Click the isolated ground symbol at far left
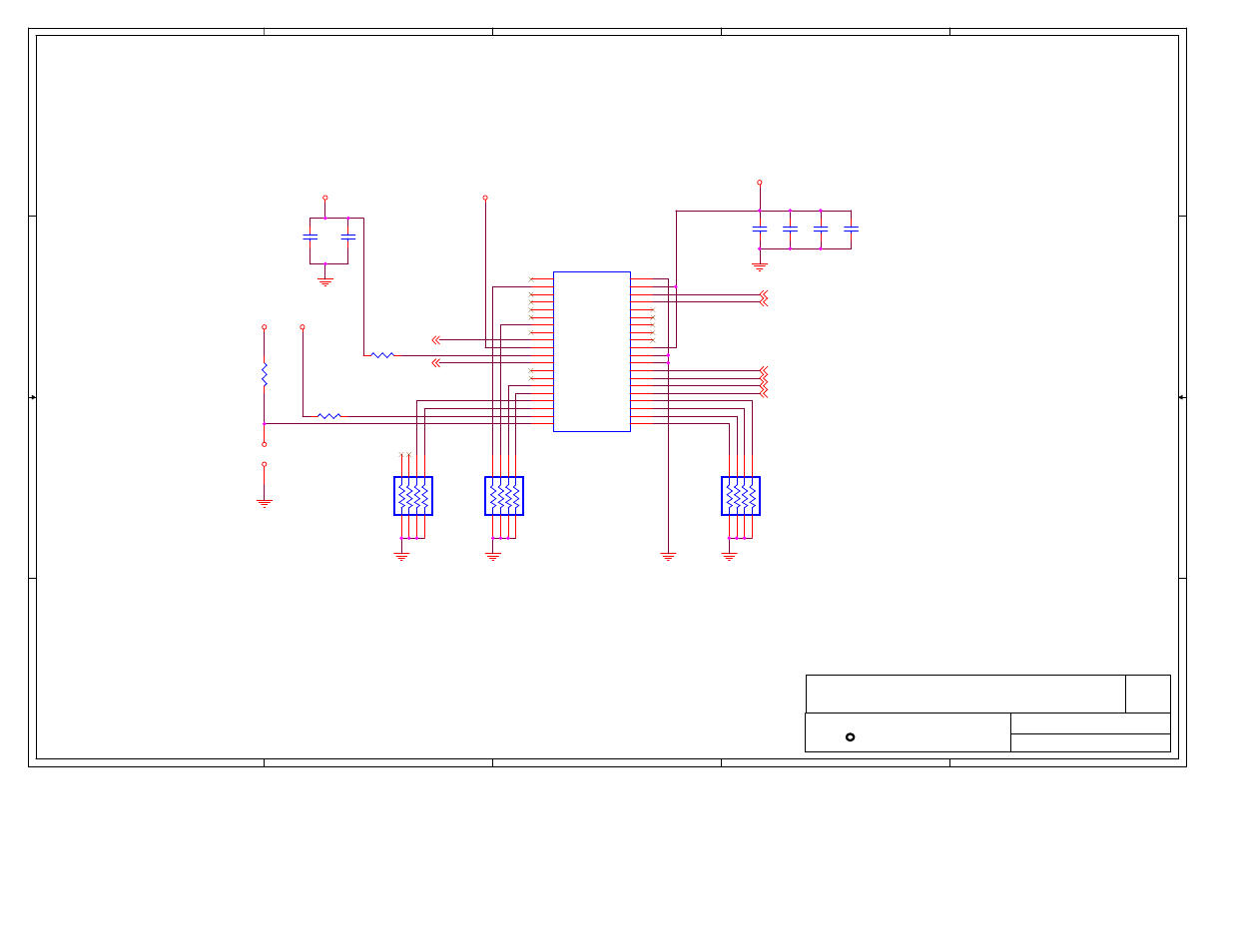The width and height of the screenshot is (1233, 952). click(x=265, y=503)
